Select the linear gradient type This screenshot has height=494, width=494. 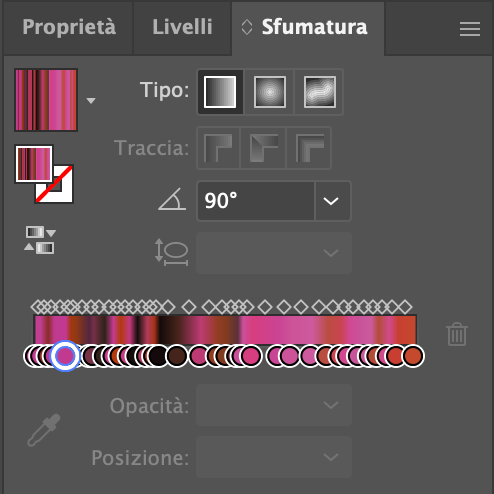(x=220, y=92)
